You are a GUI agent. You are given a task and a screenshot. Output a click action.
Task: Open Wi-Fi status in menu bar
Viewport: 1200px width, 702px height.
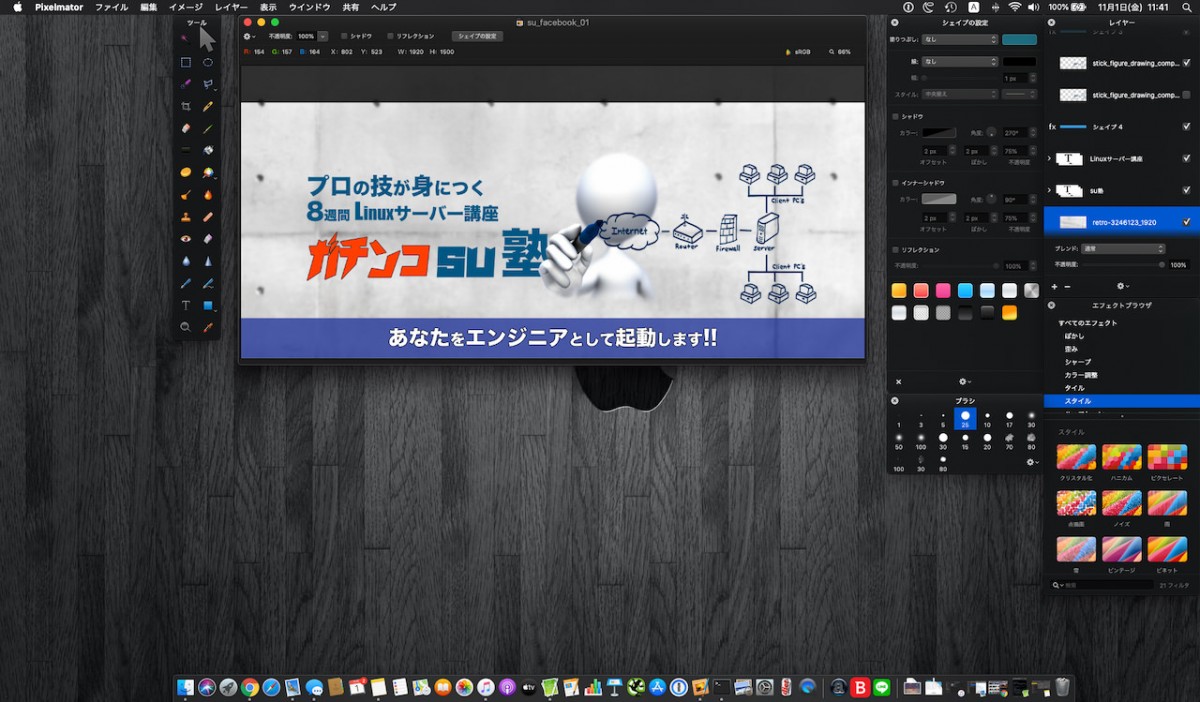pyautogui.click(x=1015, y=7)
